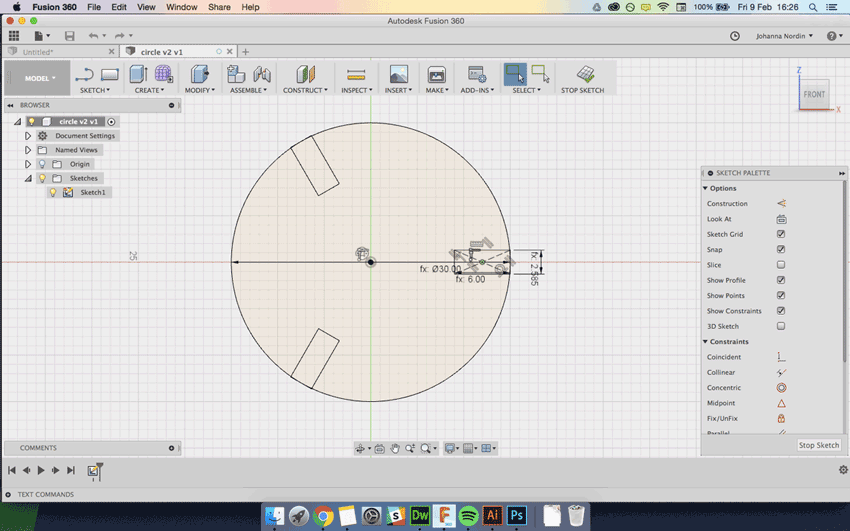850x531 pixels.
Task: Enable the Slice checkbox
Action: [781, 265]
